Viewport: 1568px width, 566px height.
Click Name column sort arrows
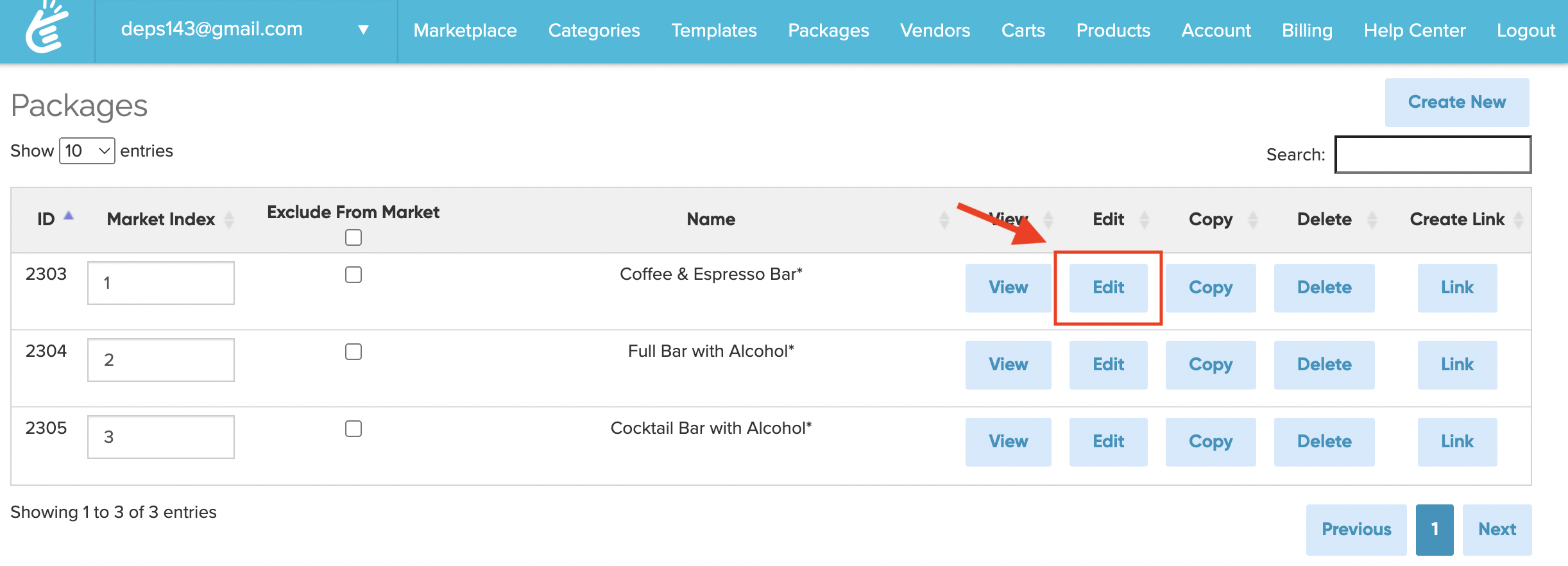[x=944, y=219]
